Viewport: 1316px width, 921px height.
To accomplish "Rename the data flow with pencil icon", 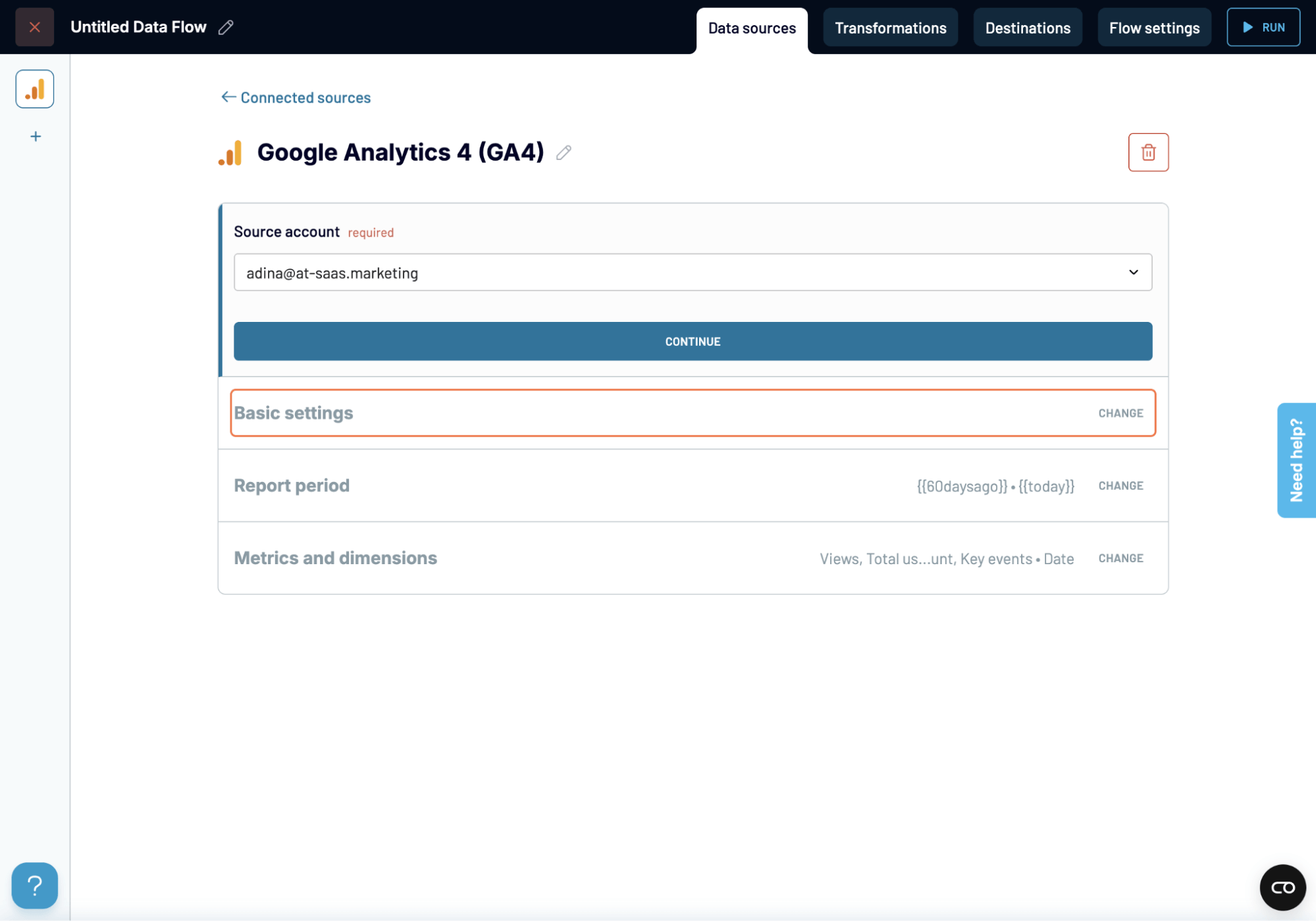I will (x=226, y=27).
